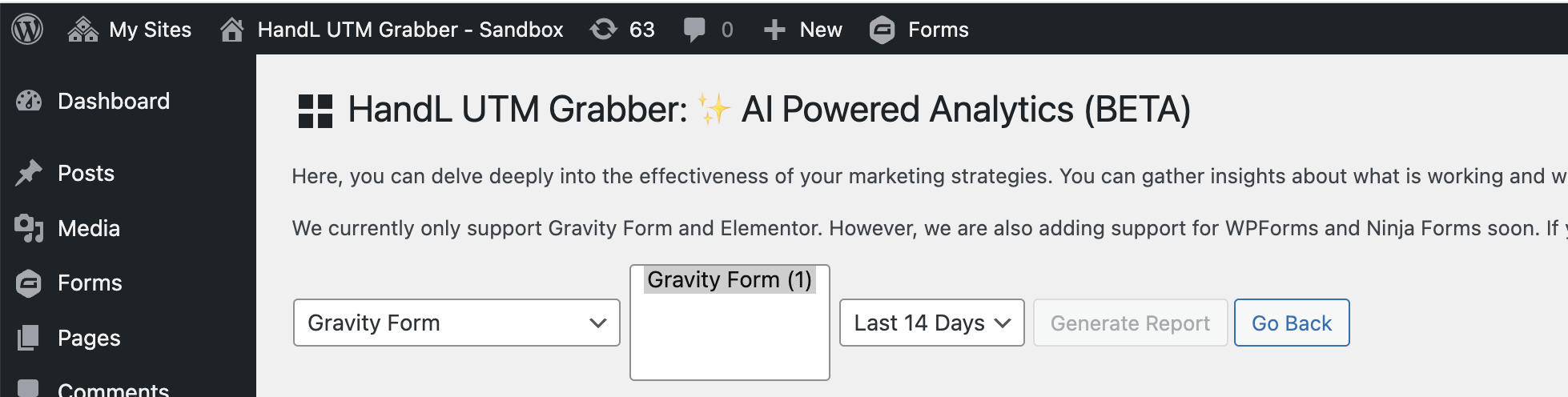The image size is (1568, 397).
Task: Click the Forms icon in admin bar
Action: [x=882, y=30]
